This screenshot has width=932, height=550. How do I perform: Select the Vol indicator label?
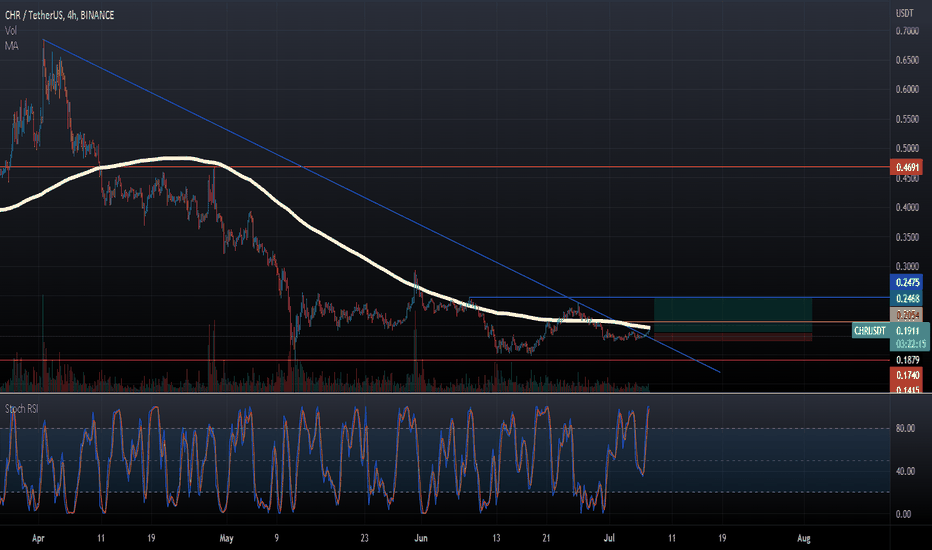pos(11,31)
